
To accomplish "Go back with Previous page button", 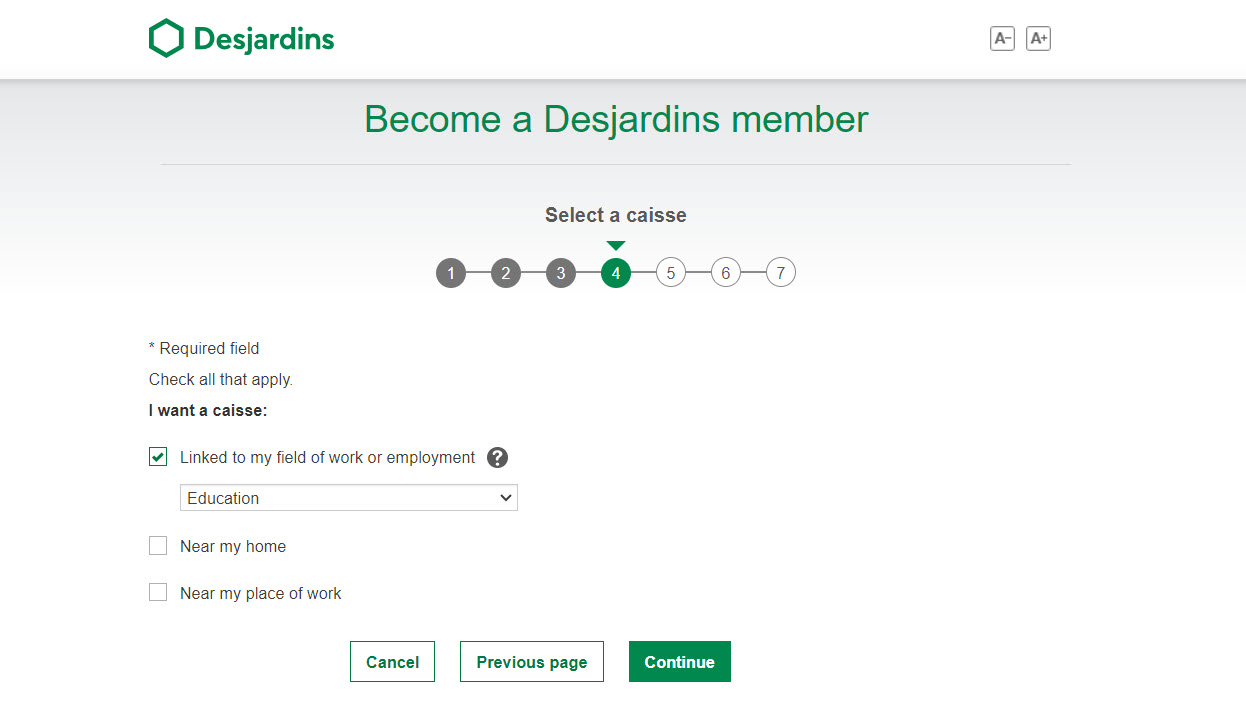I will coord(532,662).
